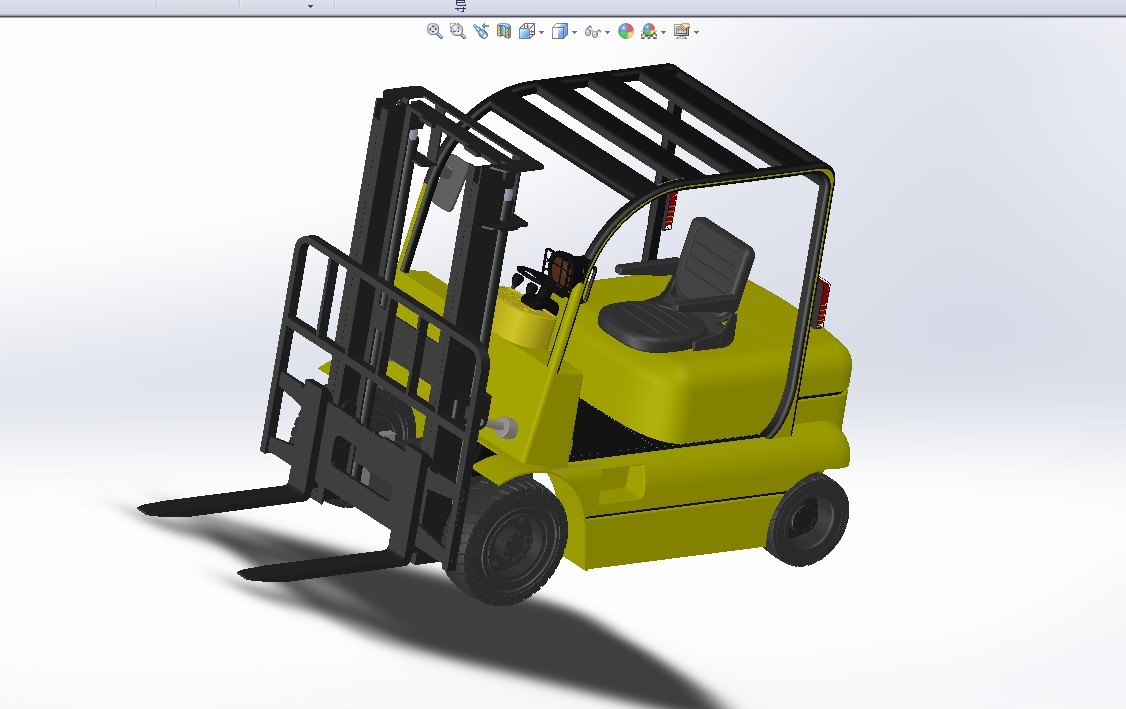Select the forklift seat in the model

677,287
